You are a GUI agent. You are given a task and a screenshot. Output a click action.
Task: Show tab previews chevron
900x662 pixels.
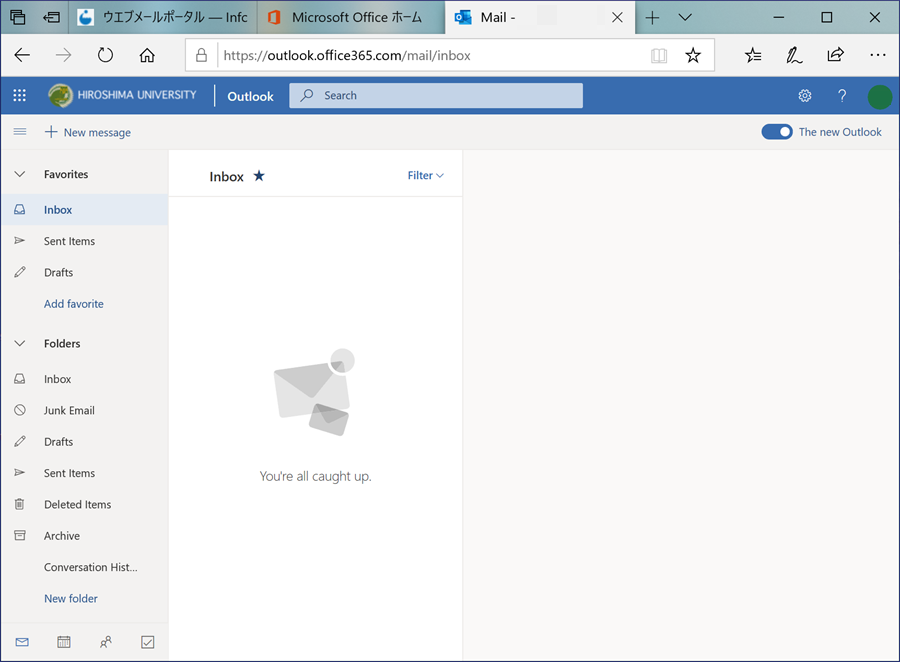685,18
